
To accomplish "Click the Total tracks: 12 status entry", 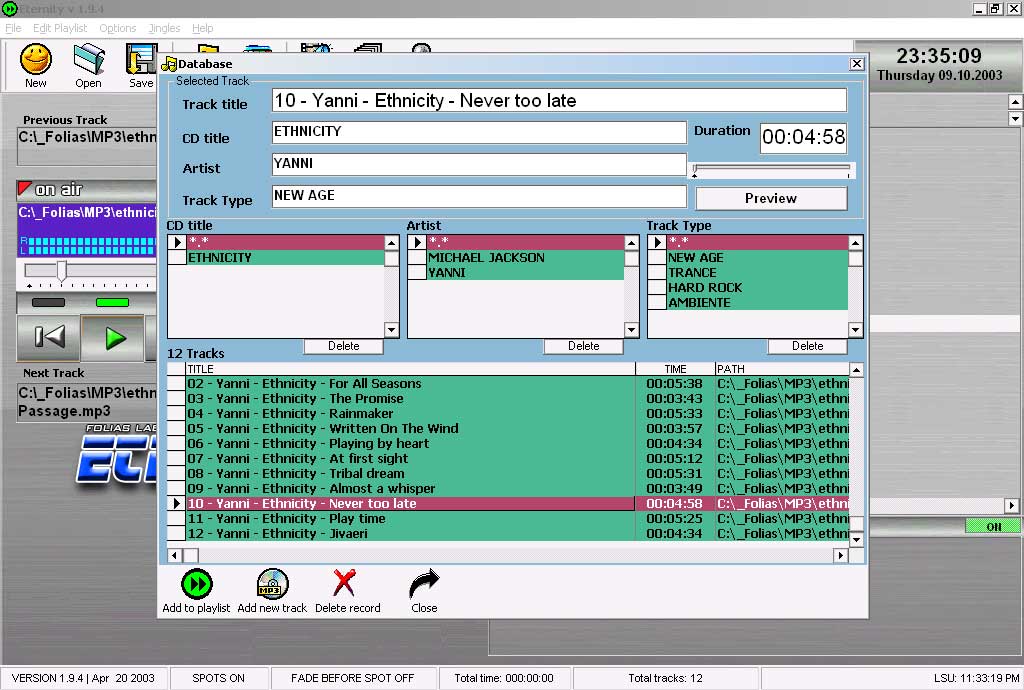I will [x=665, y=678].
